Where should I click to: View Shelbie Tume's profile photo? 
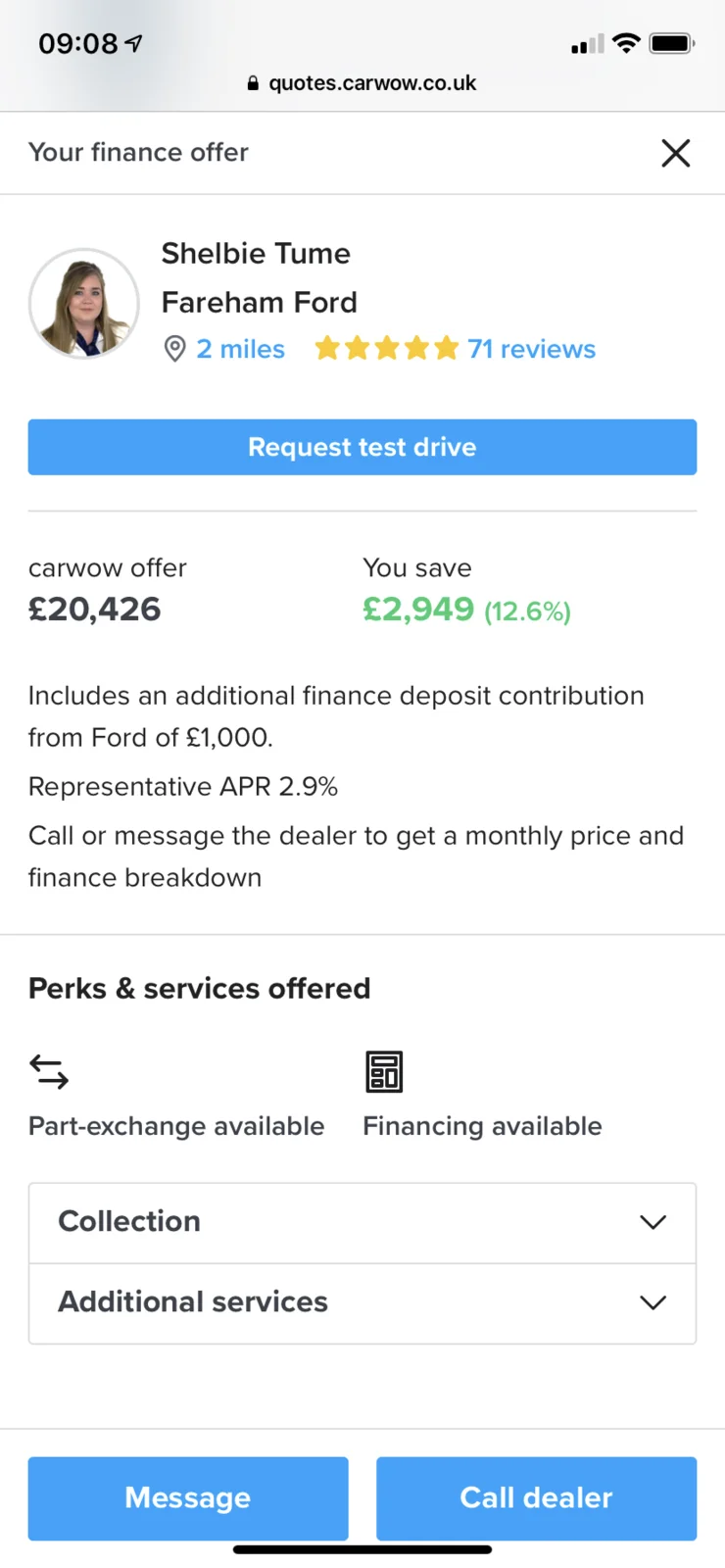click(x=84, y=303)
